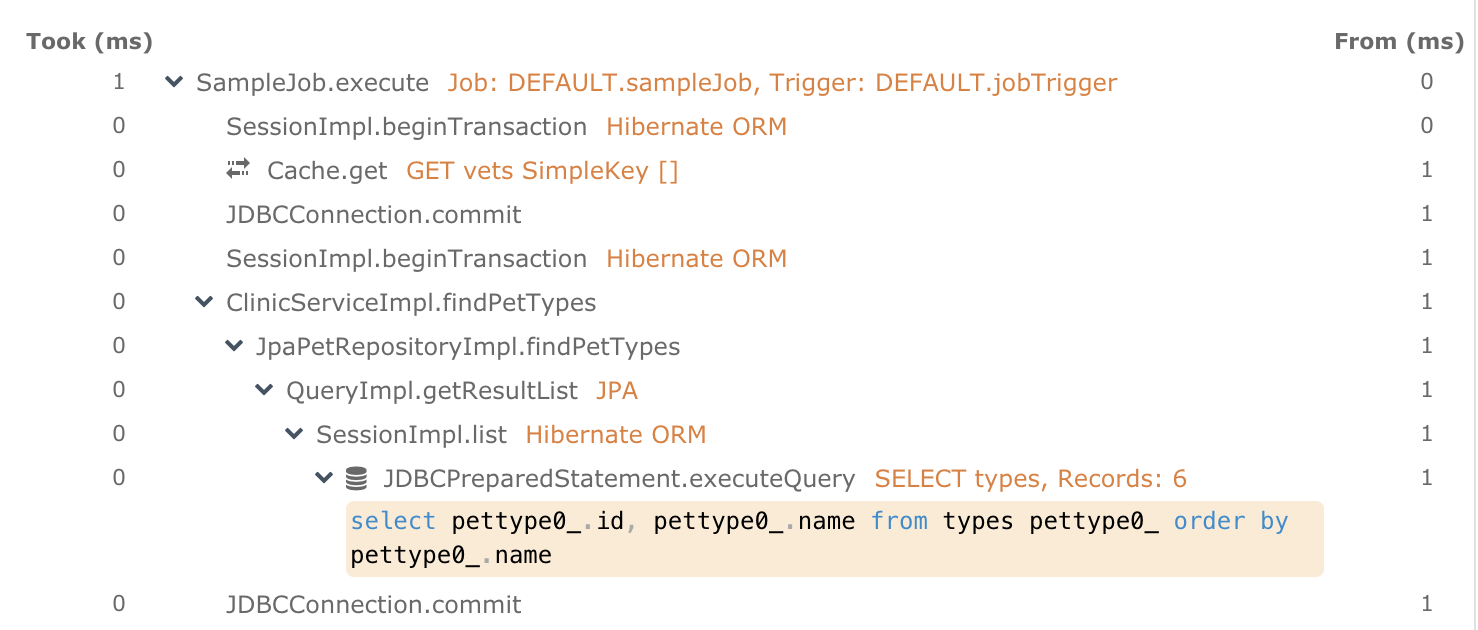The image size is (1478, 630).
Task: Collapse the JpaPetRepositoryImpl.findPetTypes node
Action: [234, 346]
